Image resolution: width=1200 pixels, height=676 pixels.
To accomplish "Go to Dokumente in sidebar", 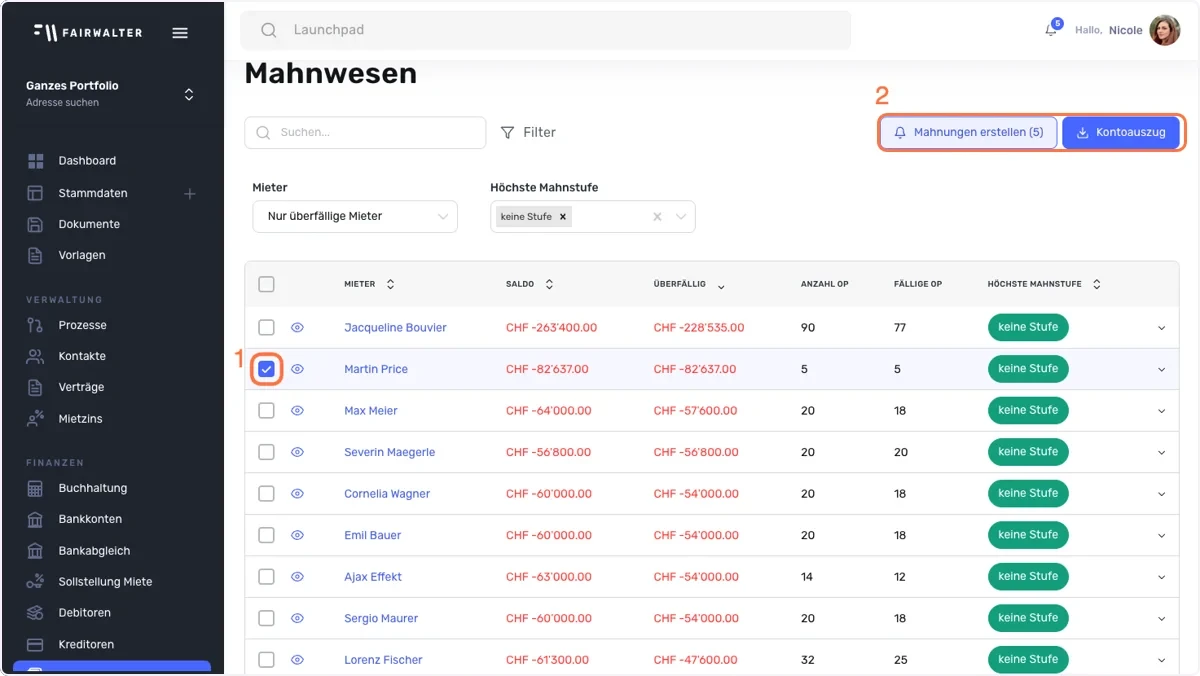I will point(89,224).
